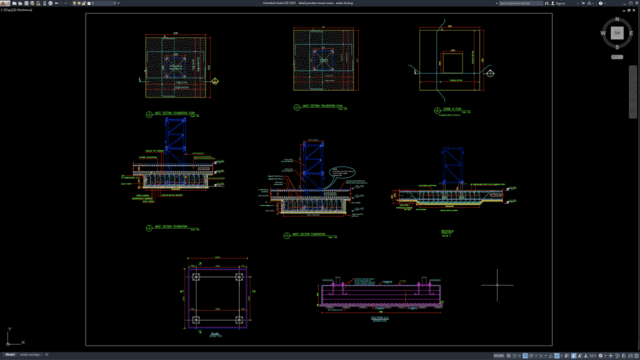Click Isolate Objects icon in status bar

point(617,356)
